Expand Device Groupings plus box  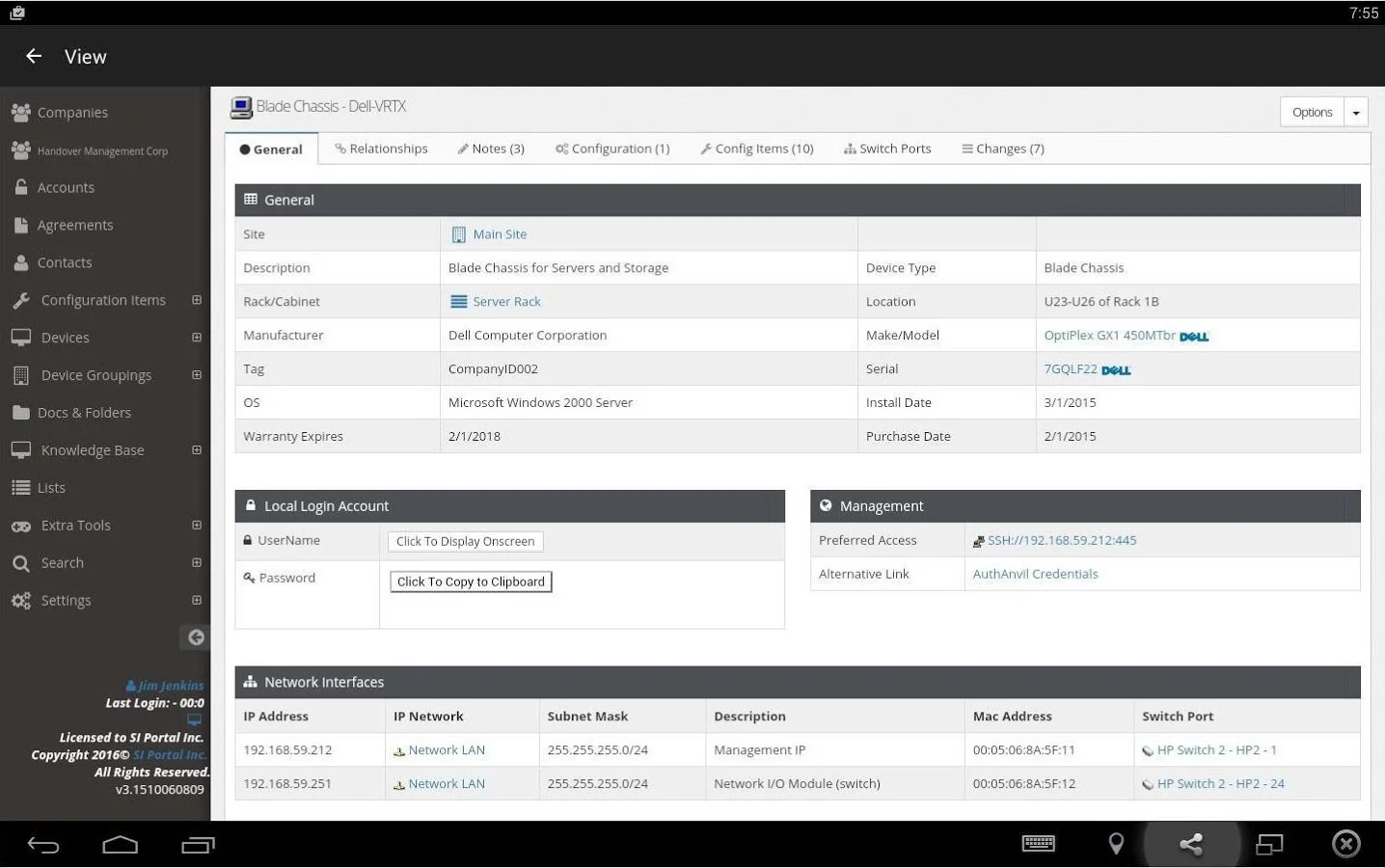tap(197, 375)
